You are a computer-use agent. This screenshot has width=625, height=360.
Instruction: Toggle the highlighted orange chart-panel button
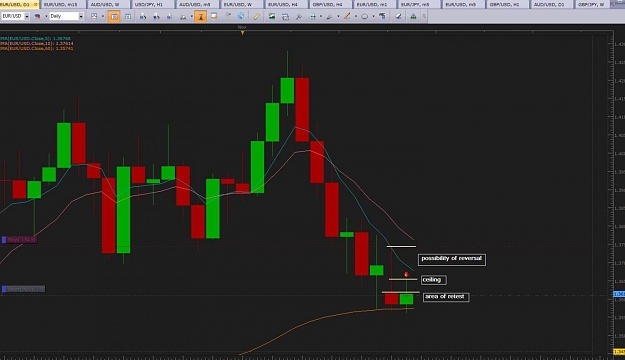(x=114, y=16)
